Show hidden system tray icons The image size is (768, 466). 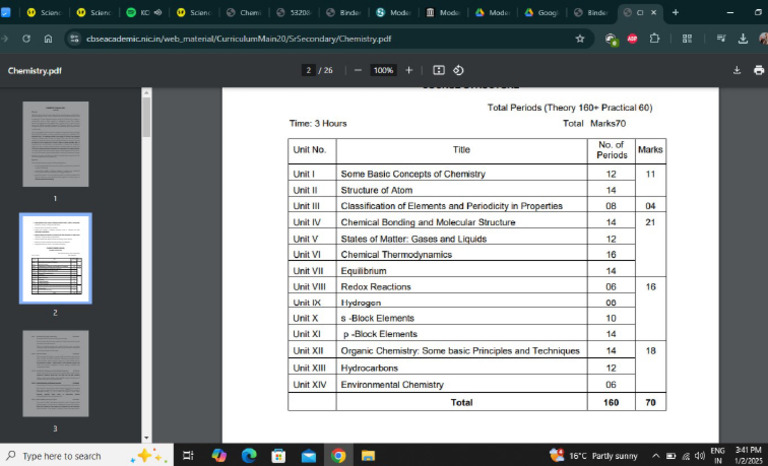click(x=657, y=456)
